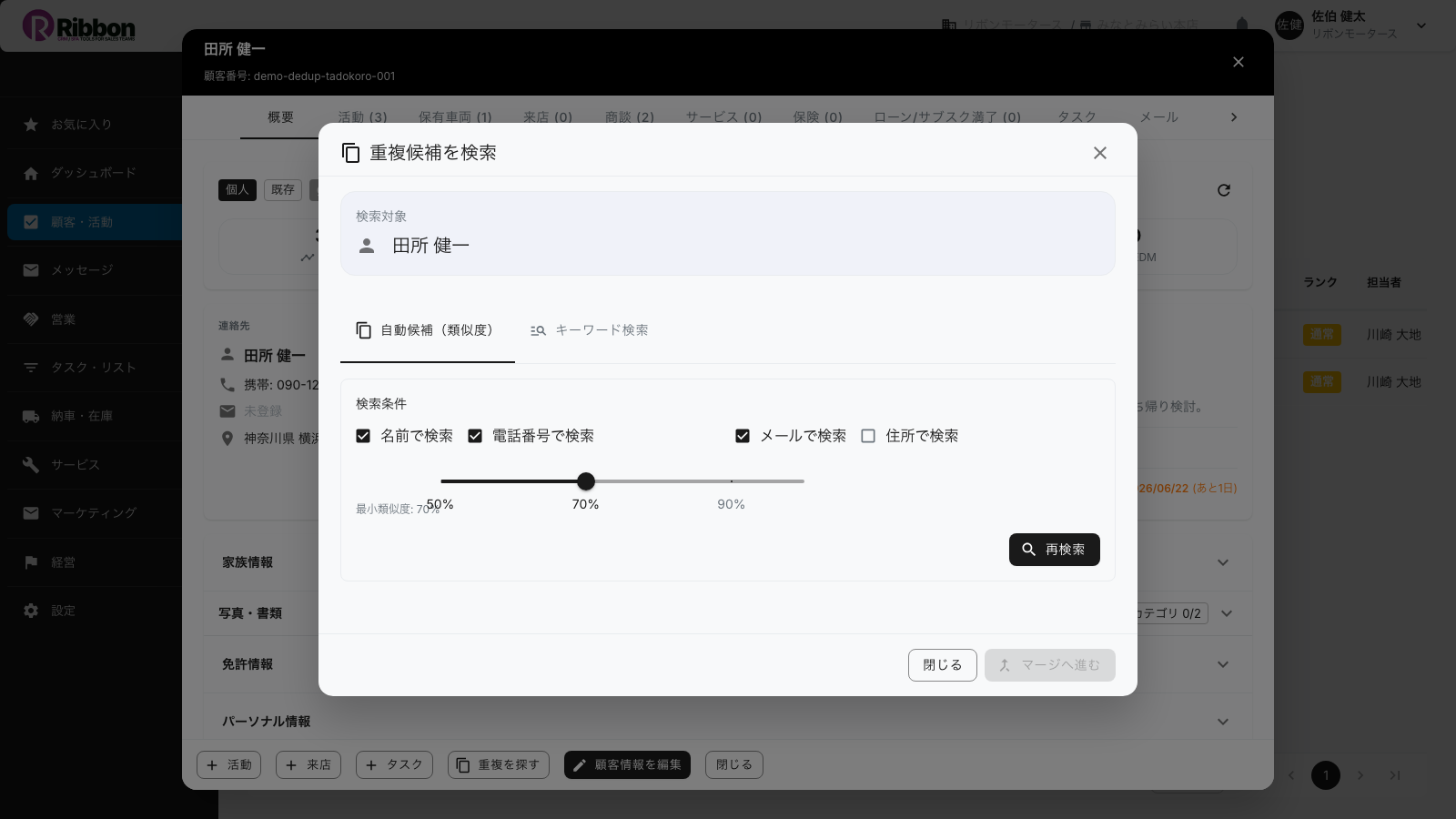Click the similarity slider thumb at 70%
Viewport: 1456px width, 819px height.
[x=586, y=481]
